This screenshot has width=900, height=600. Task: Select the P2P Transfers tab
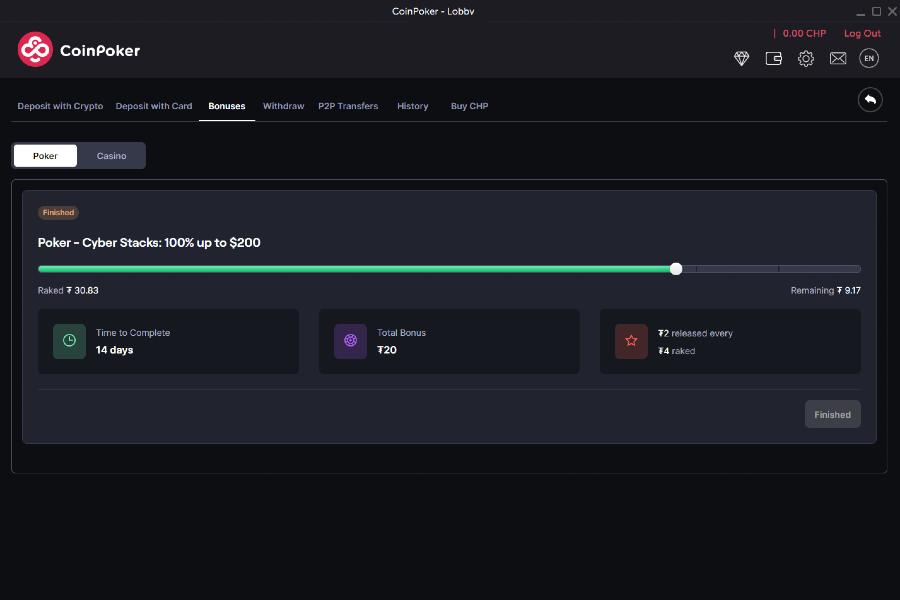coord(348,106)
